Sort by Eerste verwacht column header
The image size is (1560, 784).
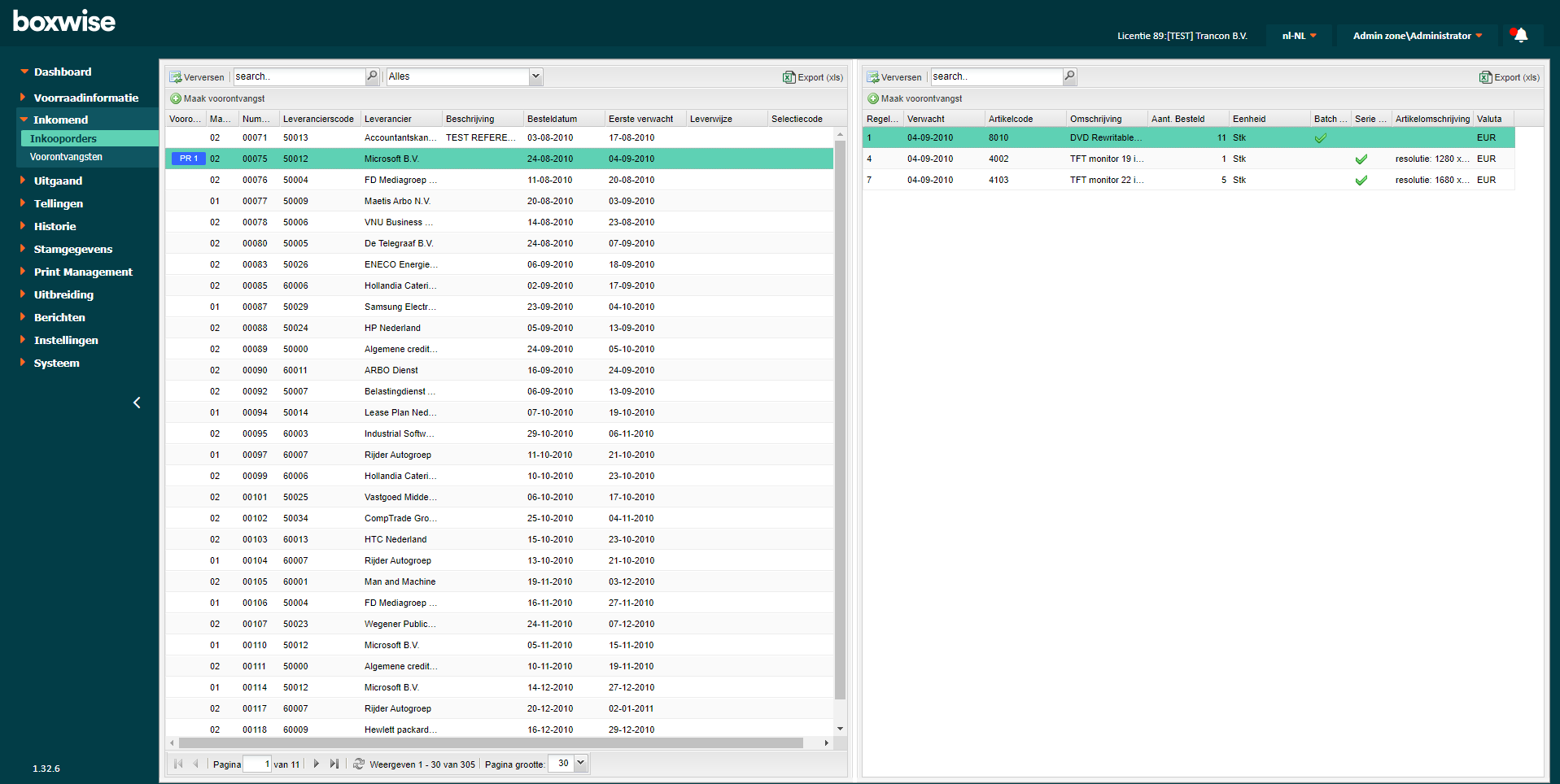click(x=645, y=119)
